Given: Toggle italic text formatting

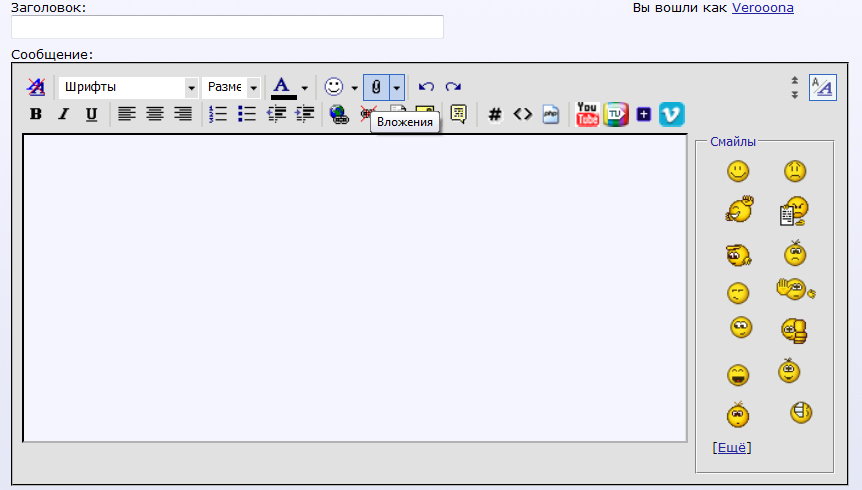Looking at the screenshot, I should (x=63, y=114).
